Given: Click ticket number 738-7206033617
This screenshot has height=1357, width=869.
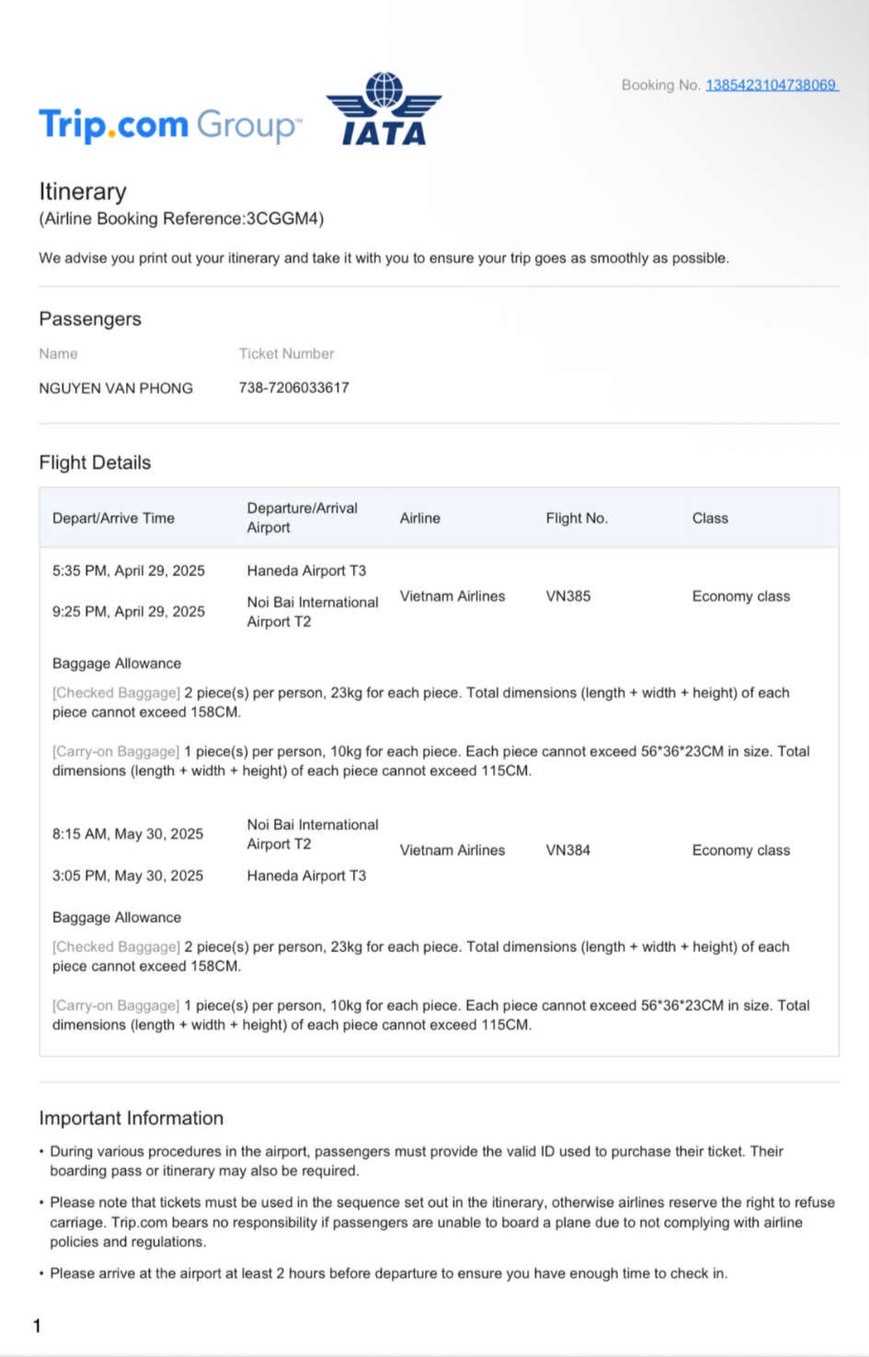Looking at the screenshot, I should [x=294, y=388].
